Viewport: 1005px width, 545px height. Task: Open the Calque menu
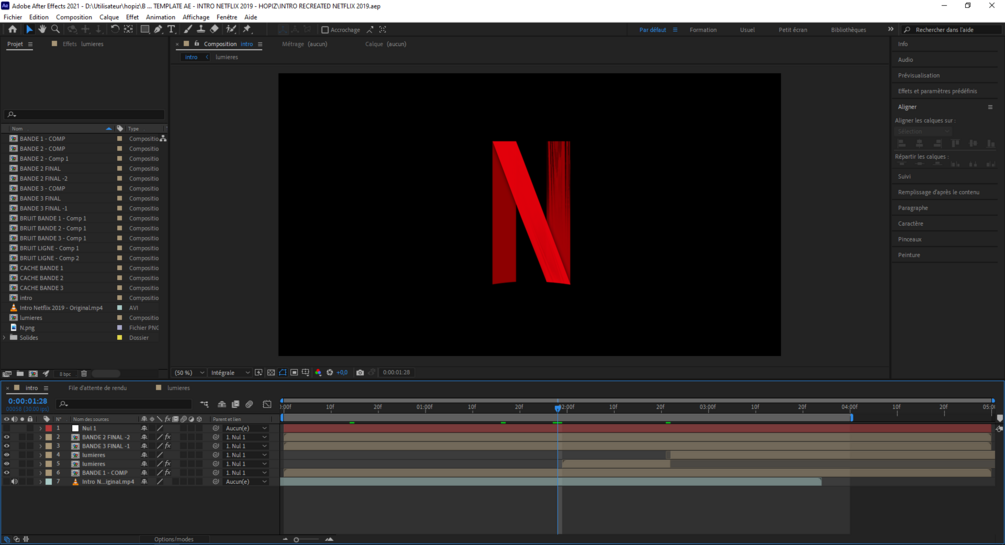109,17
